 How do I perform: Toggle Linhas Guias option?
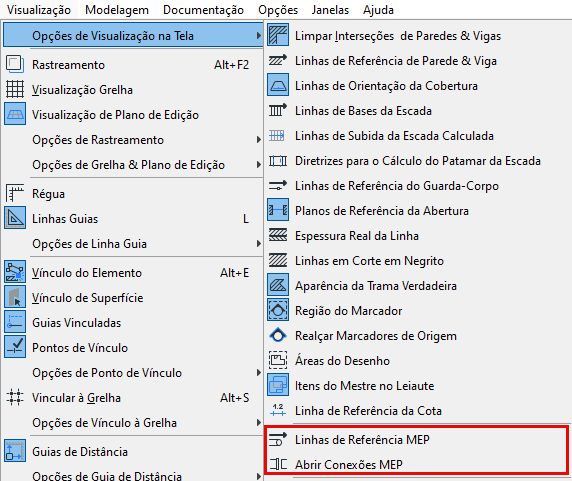point(133,218)
